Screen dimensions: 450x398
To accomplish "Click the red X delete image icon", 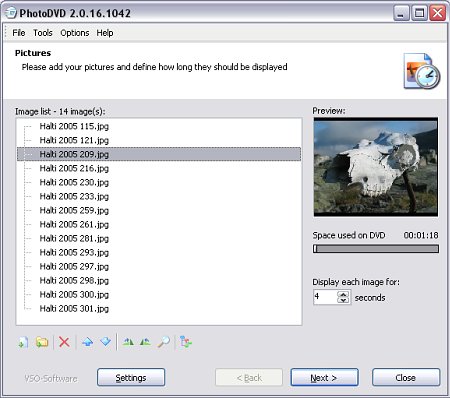I will pyautogui.click(x=64, y=342).
